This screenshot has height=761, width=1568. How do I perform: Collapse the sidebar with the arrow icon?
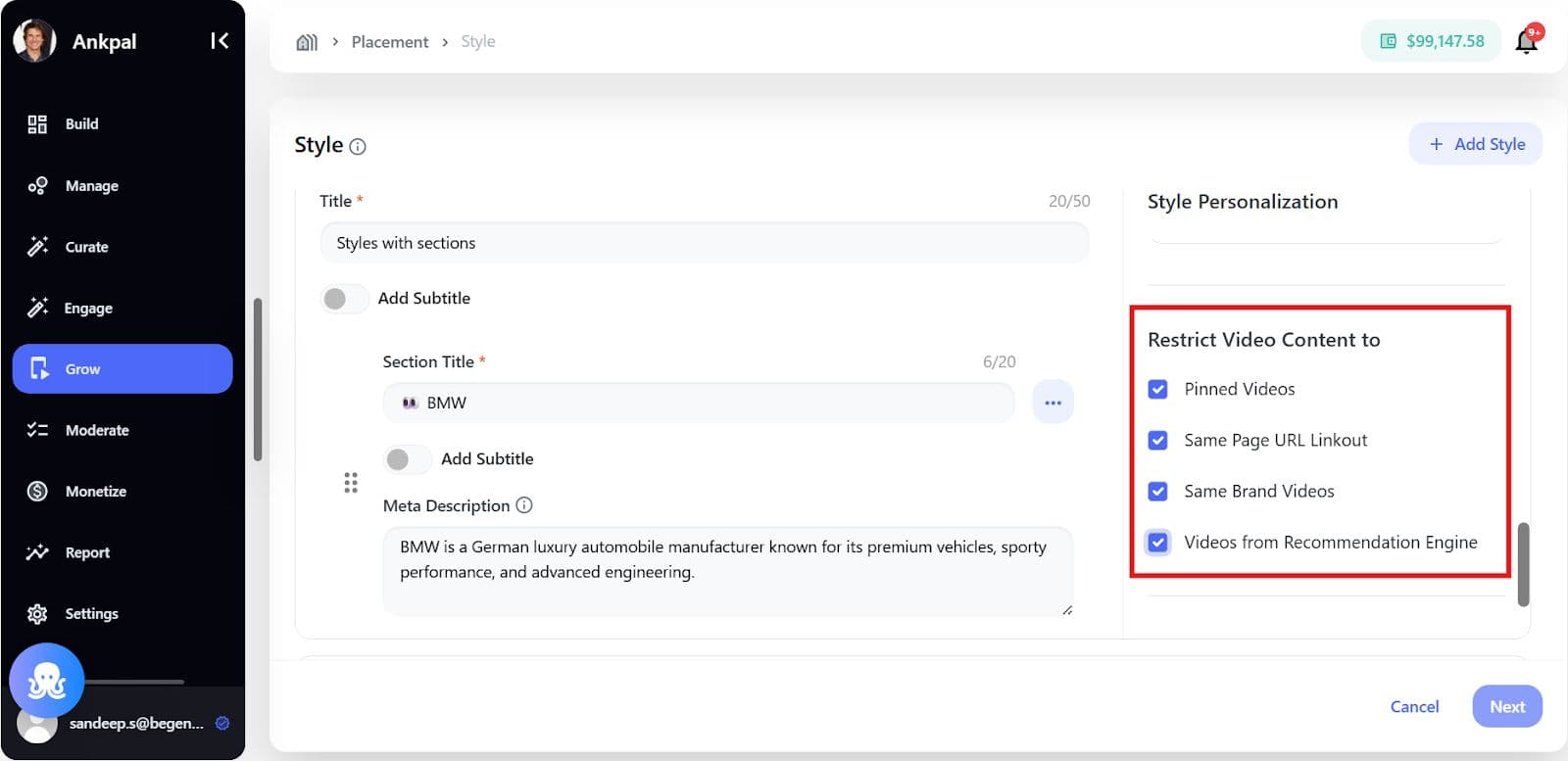click(x=220, y=41)
